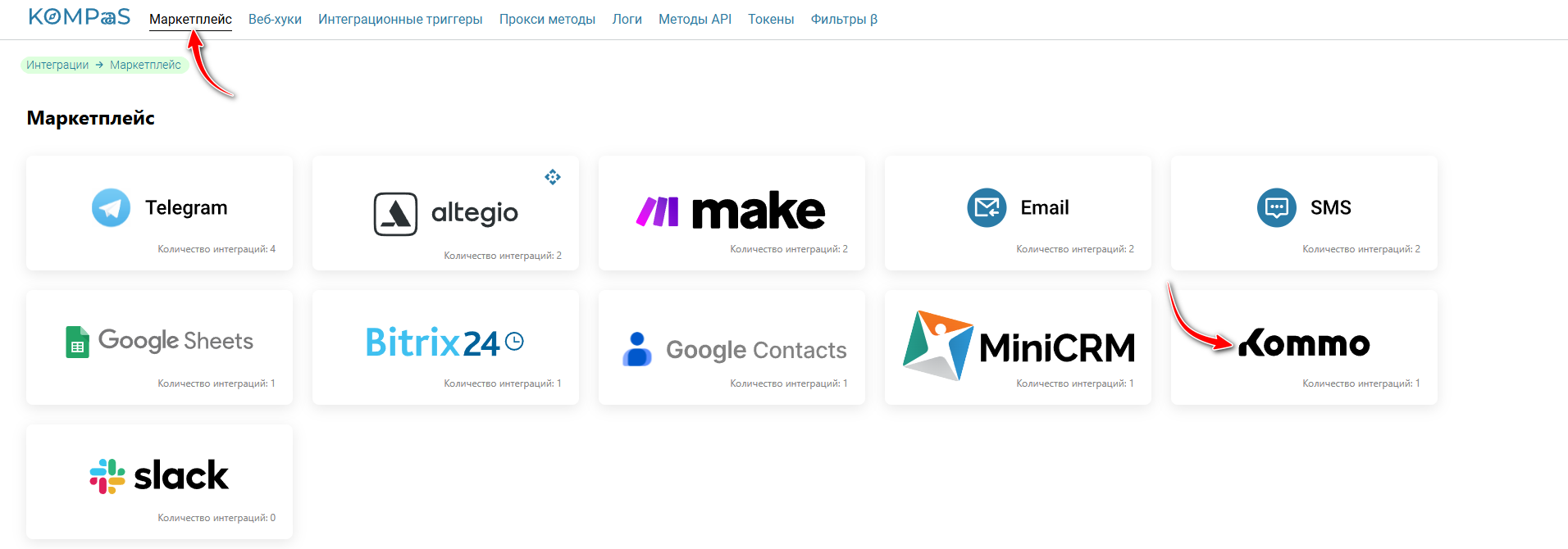Open Интеграционные триггеры tab
This screenshot has height=549, width=1568.
tap(400, 19)
